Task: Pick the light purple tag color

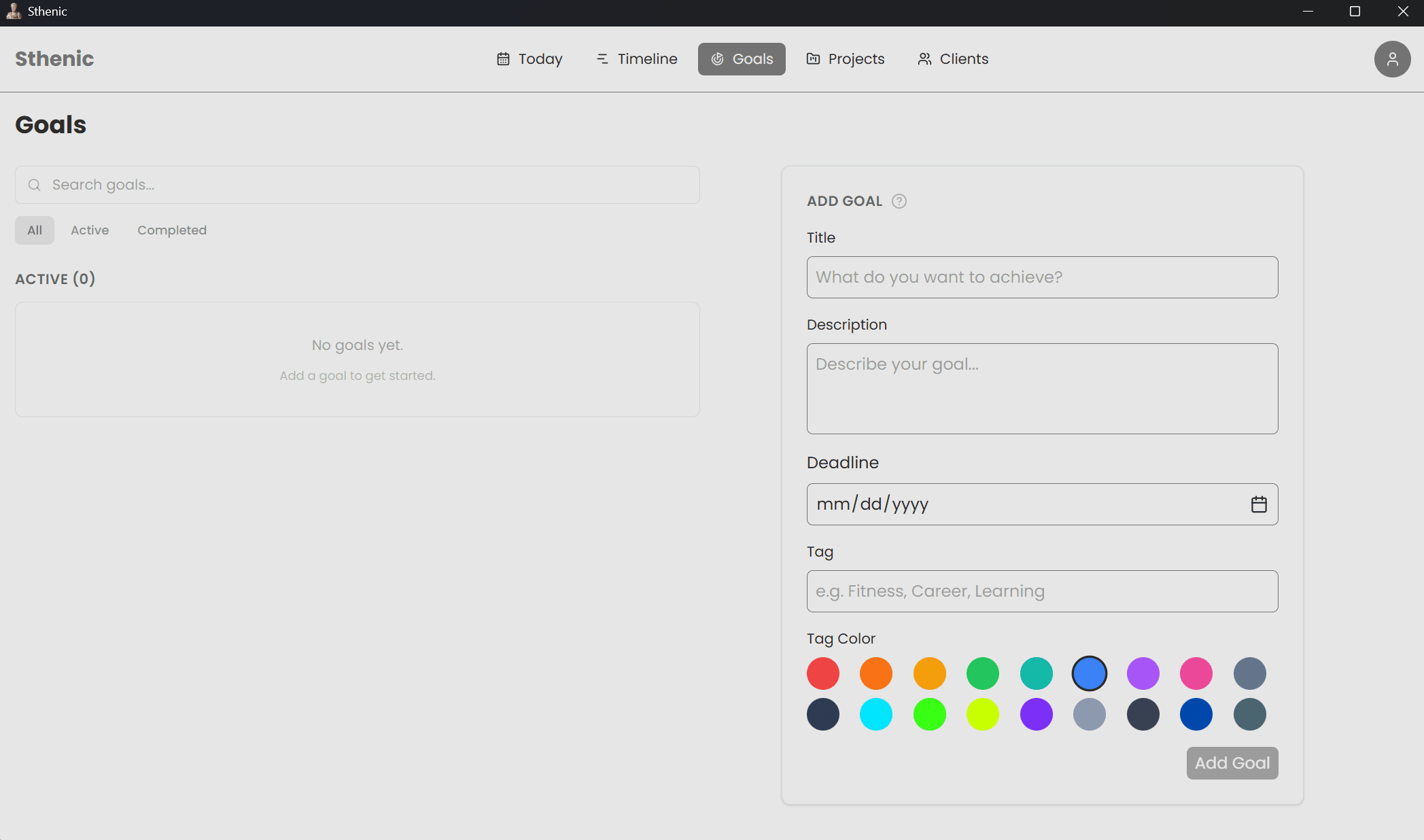Action: click(1143, 673)
